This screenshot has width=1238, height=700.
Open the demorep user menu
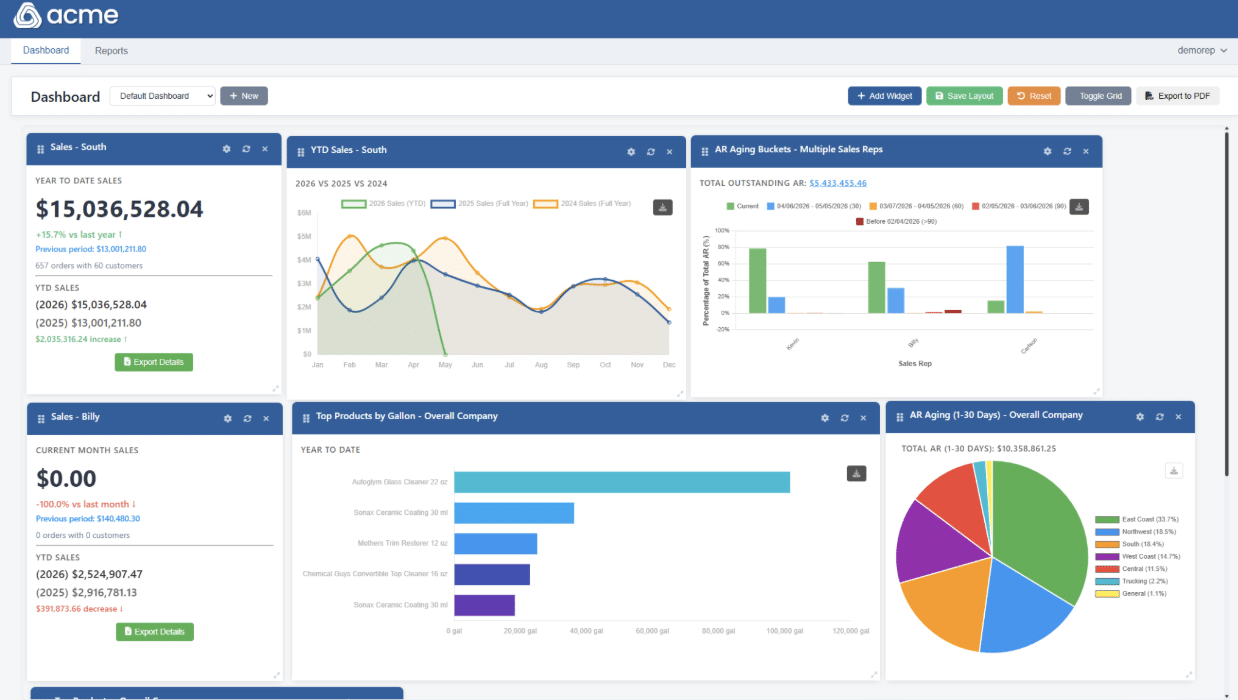coord(1203,50)
